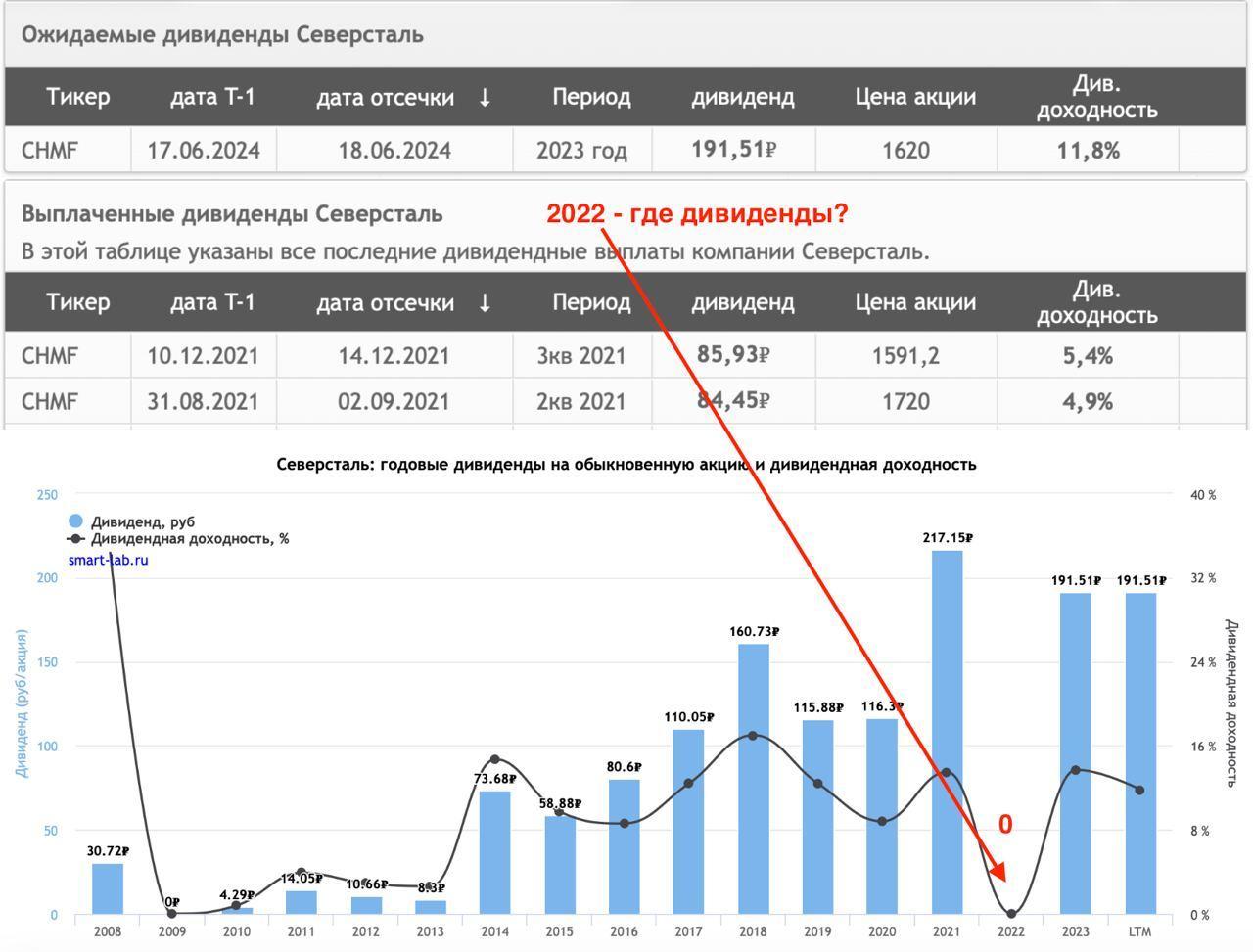Screen dimensions: 1253x952
Task: Click the 2022 zero yield data point
Action: coord(1011,914)
